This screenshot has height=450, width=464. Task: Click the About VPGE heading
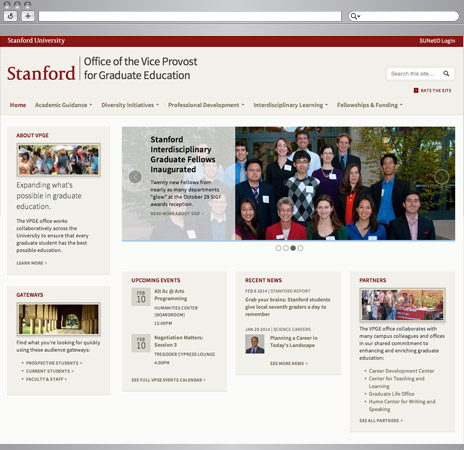point(32,135)
